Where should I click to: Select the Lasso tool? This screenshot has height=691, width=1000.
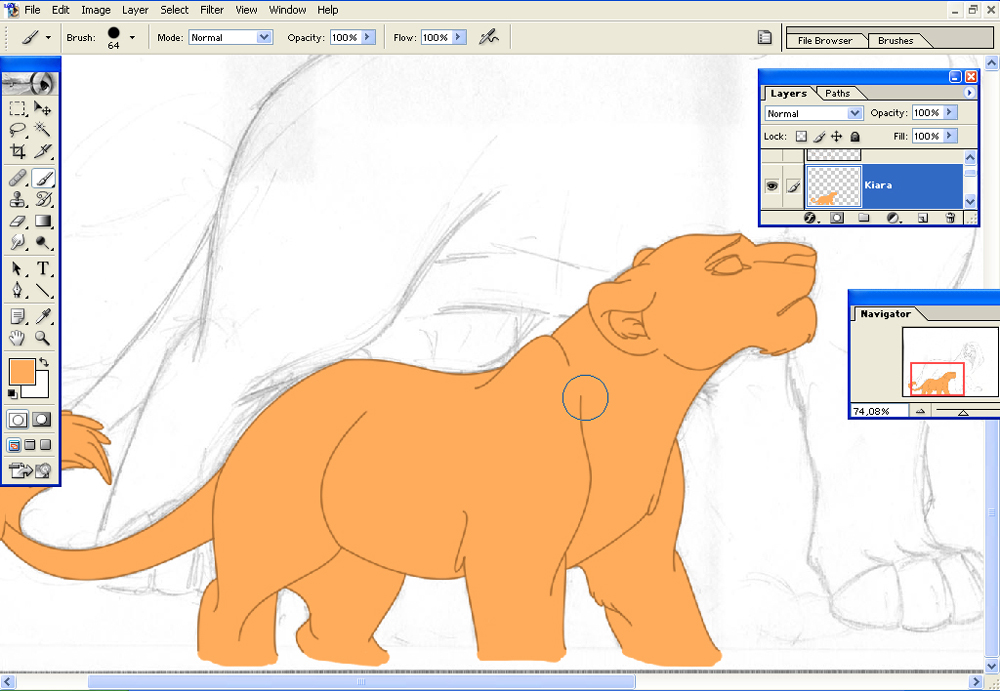[x=18, y=130]
